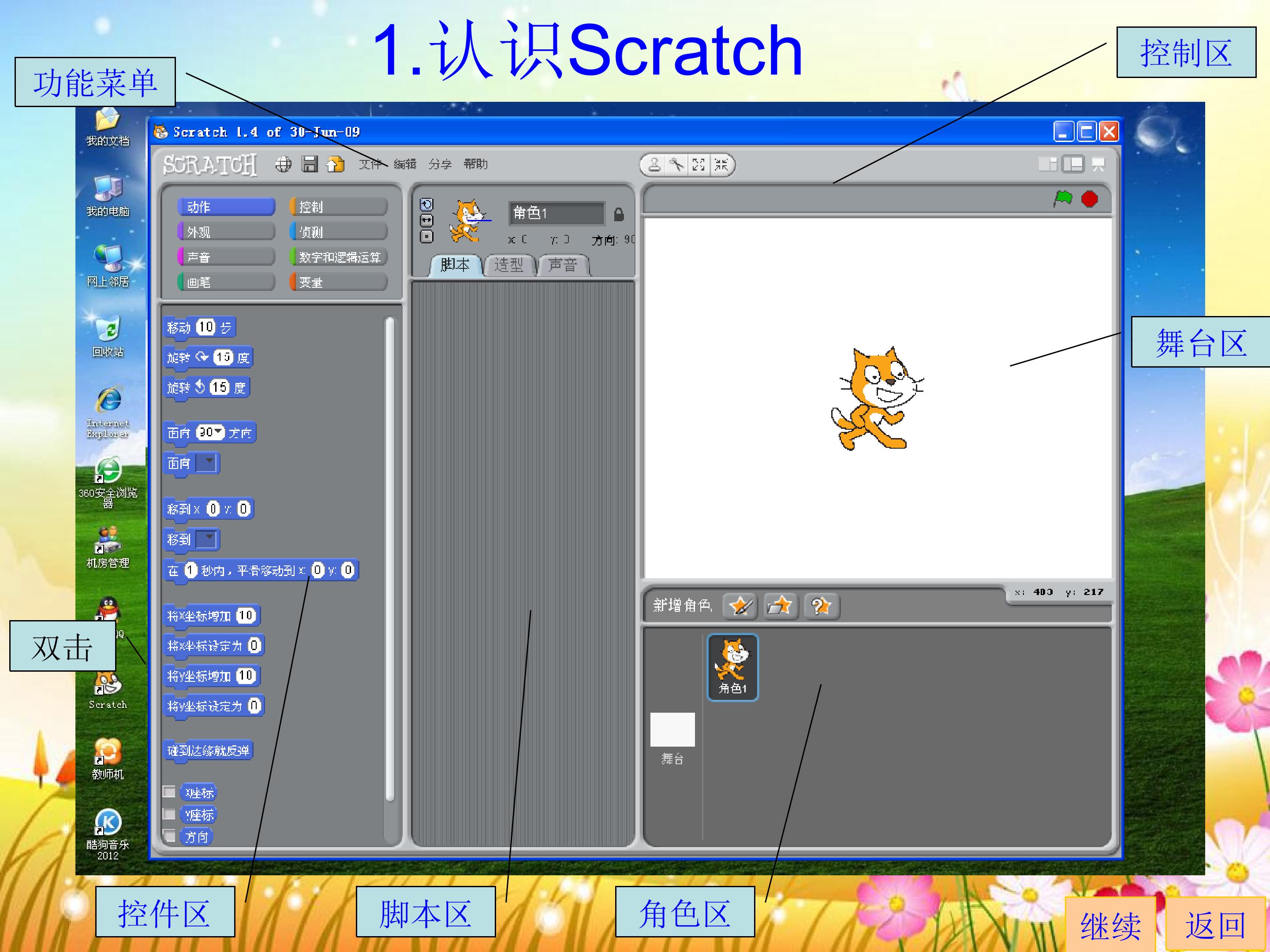The image size is (1270, 952).
Task: Click the 返回 slide button
Action: [x=1215, y=925]
